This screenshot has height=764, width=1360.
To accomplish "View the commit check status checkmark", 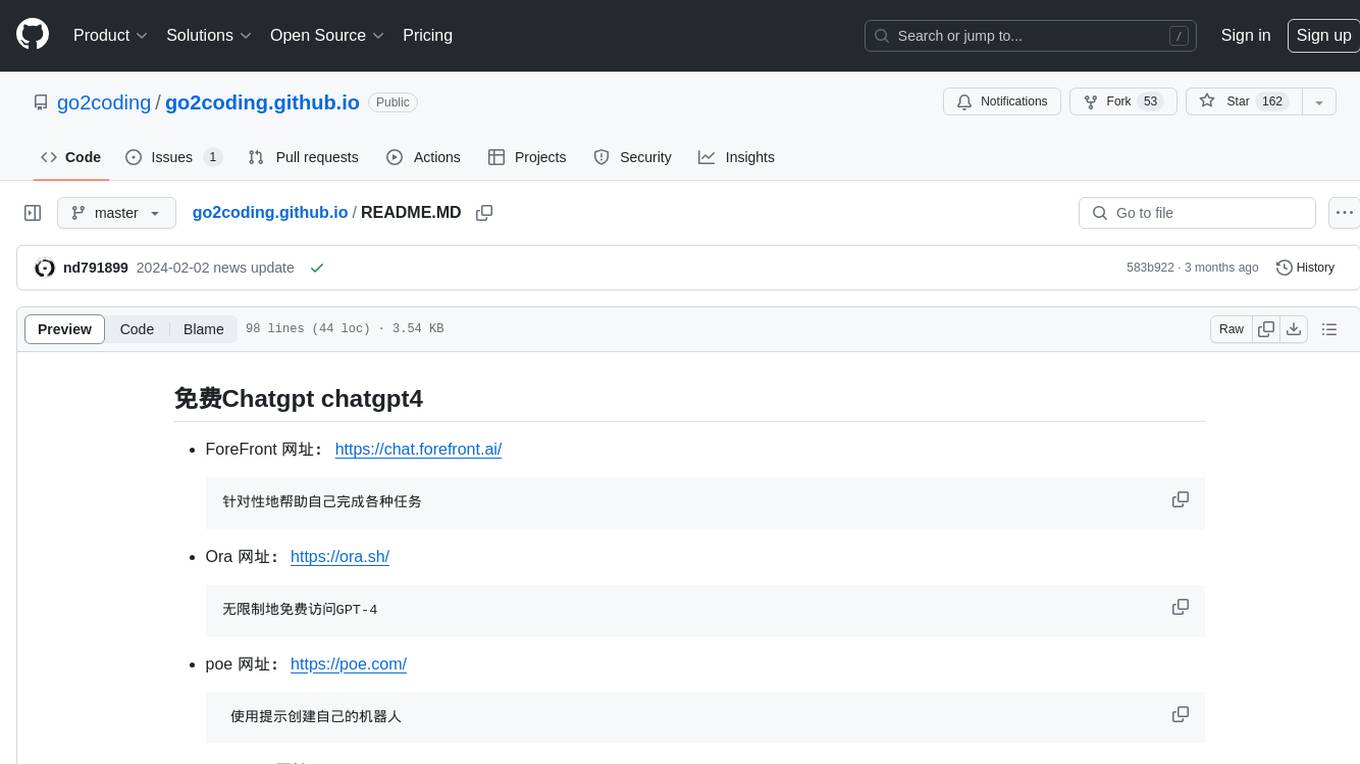I will click(317, 268).
